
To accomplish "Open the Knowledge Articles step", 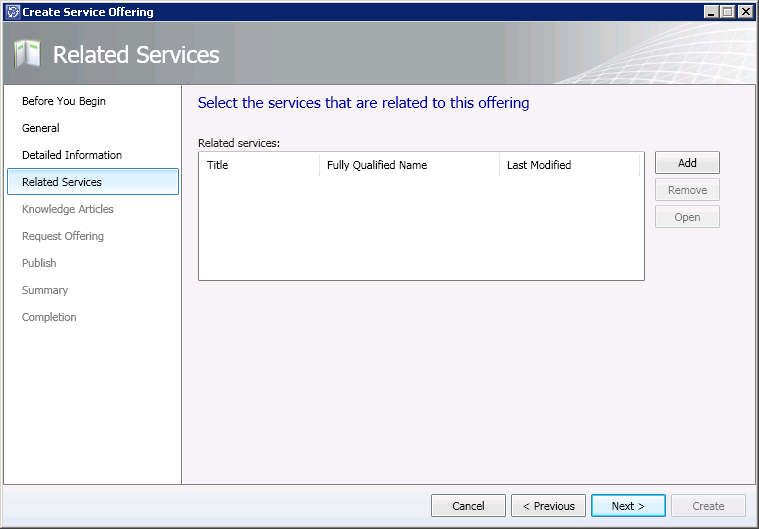I will [x=68, y=209].
